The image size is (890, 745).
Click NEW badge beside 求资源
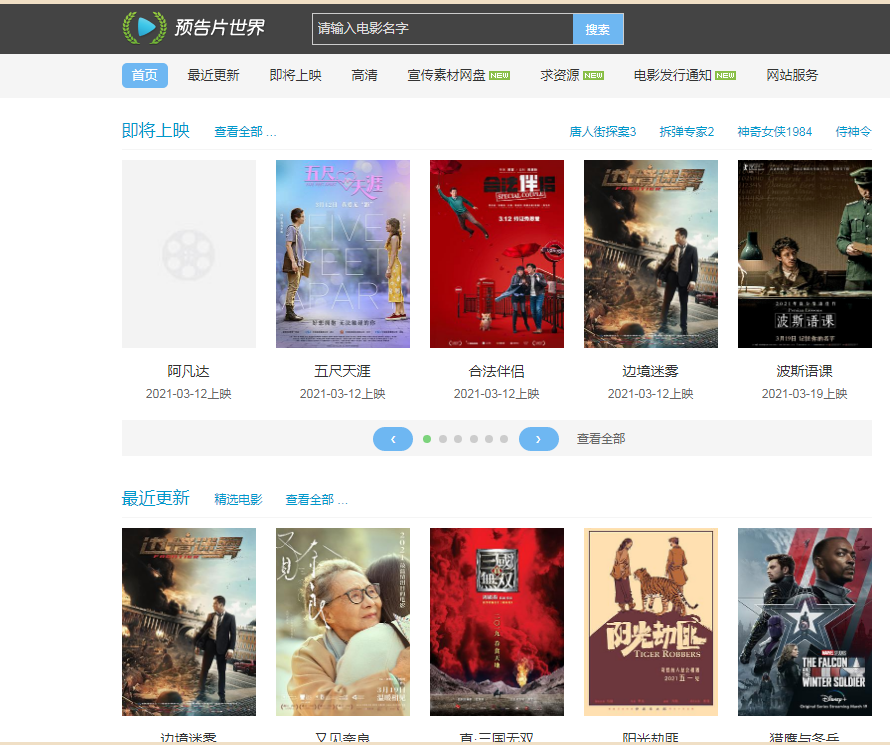(593, 75)
